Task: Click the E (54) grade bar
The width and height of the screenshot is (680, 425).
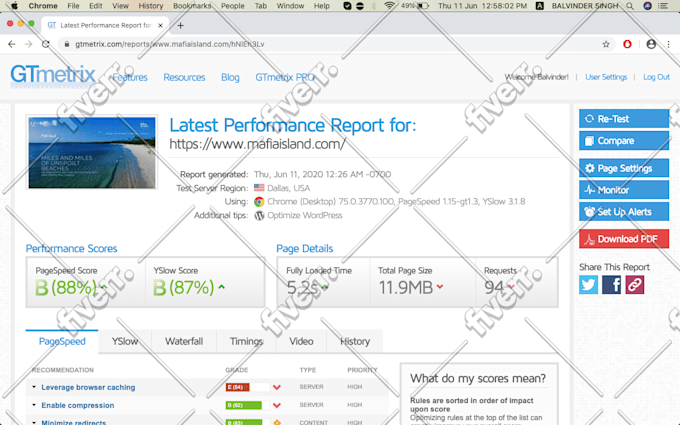Action: (x=248, y=387)
